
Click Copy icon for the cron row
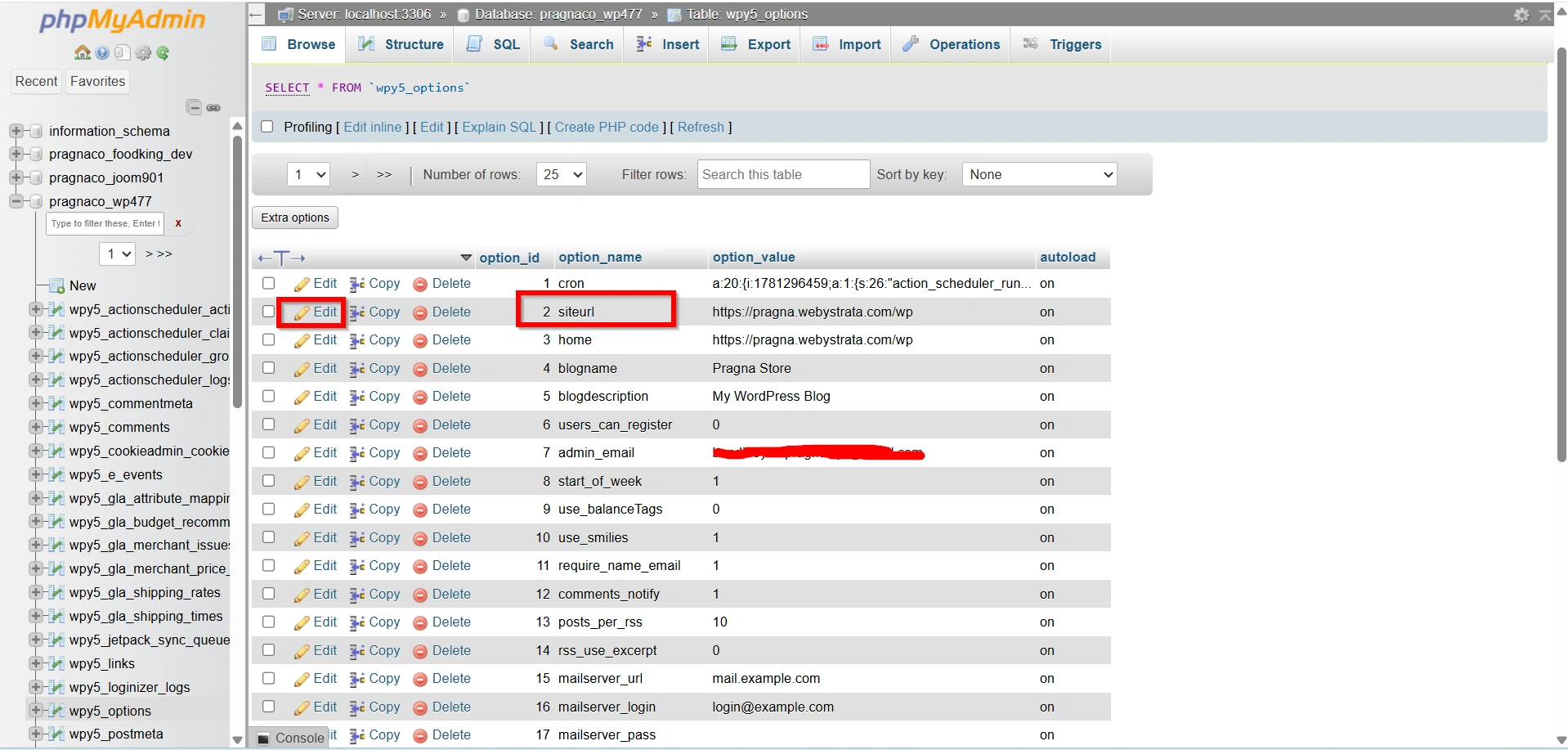(x=357, y=284)
